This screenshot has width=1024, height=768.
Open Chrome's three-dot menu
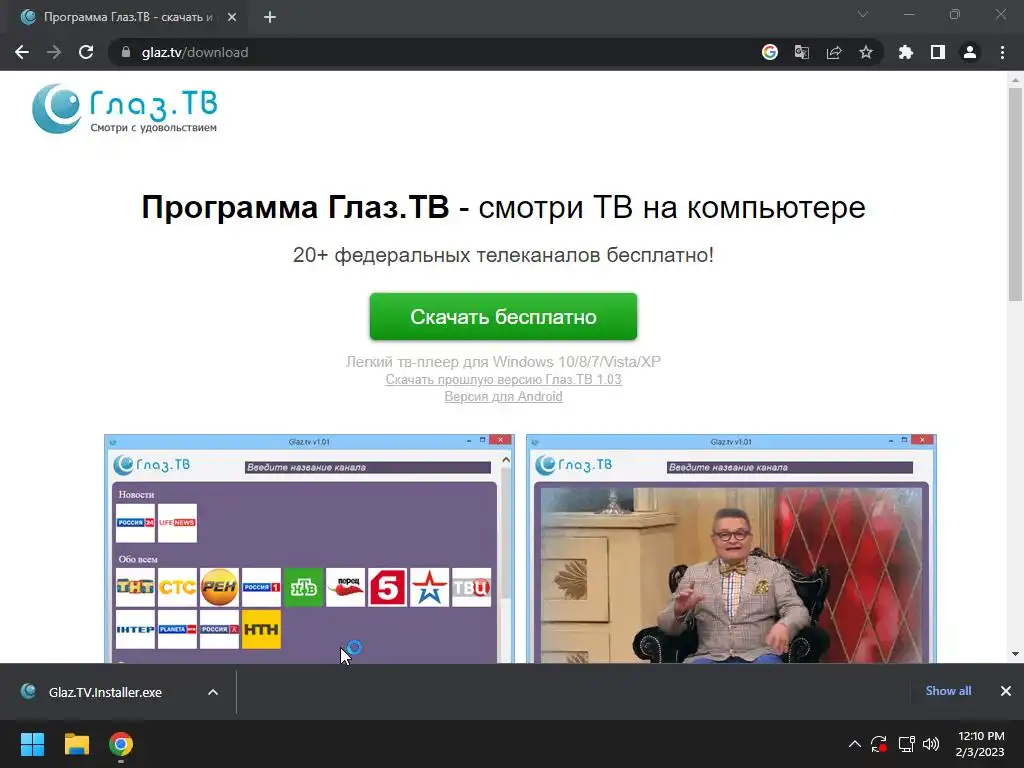[x=1002, y=52]
